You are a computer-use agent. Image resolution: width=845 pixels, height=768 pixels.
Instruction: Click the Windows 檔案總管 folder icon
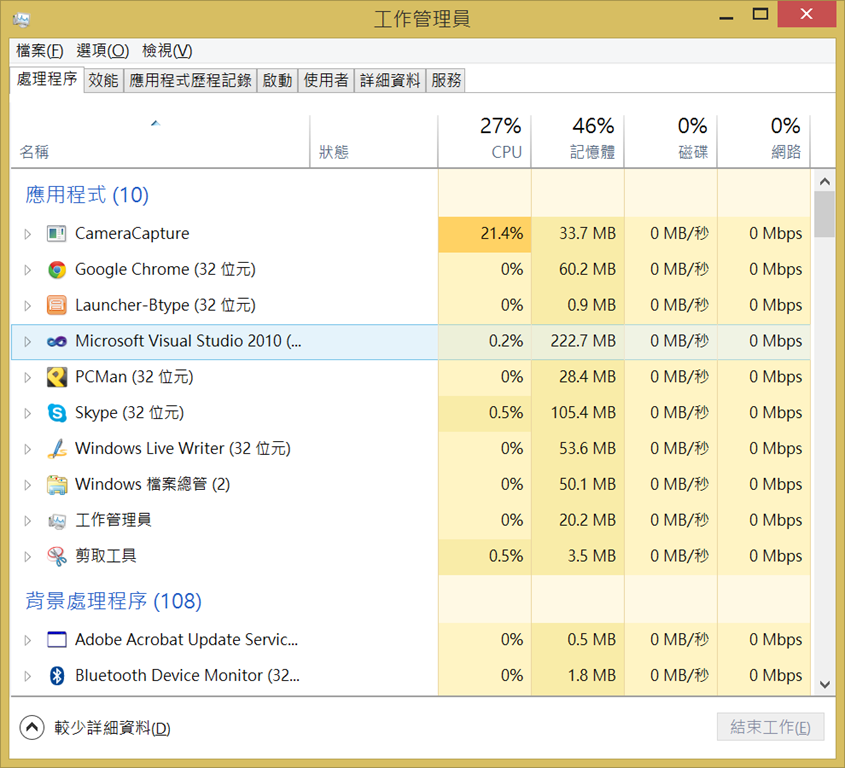point(57,485)
